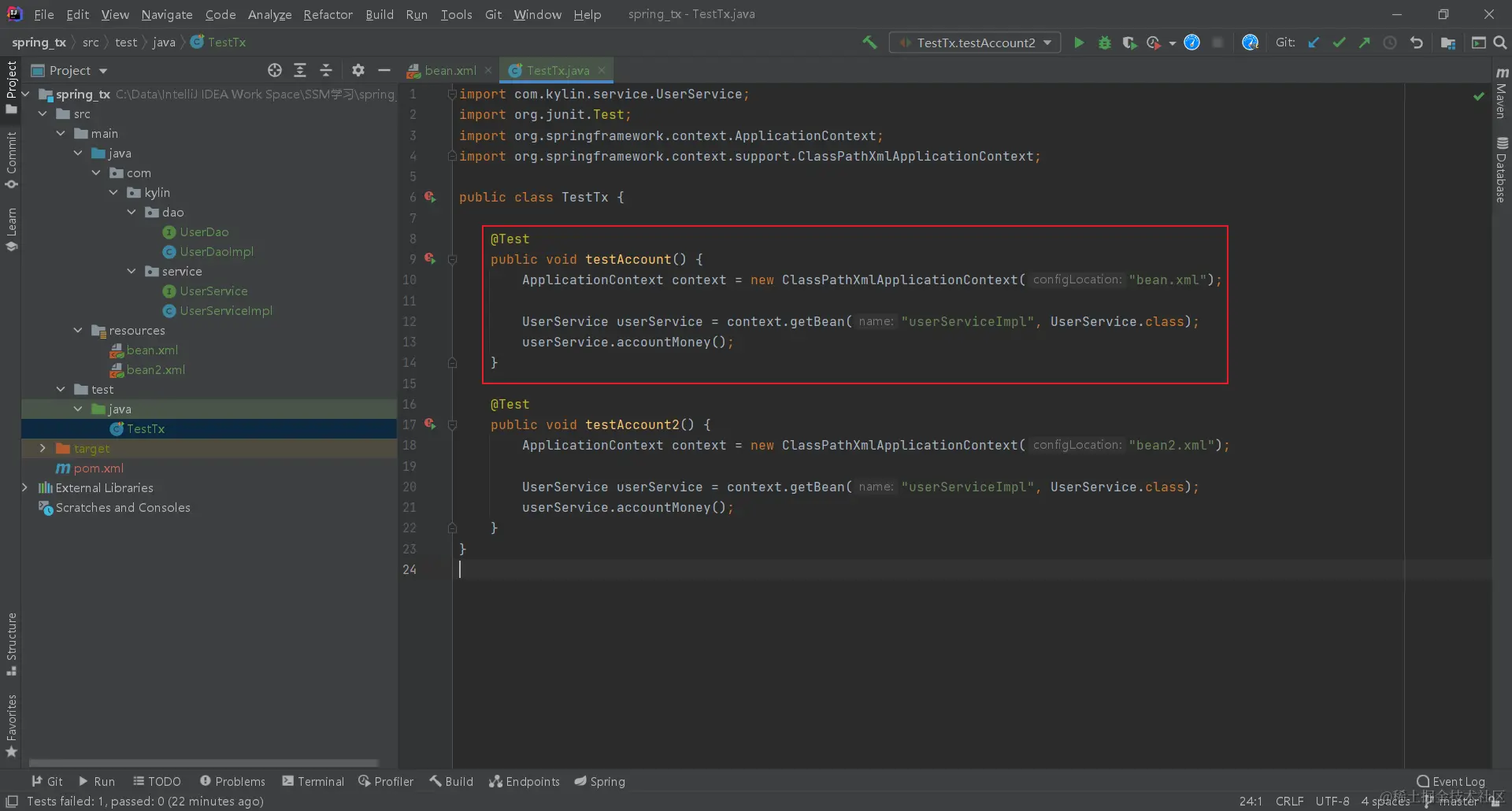
Task: Click the run gutter icon beside testAccount2
Action: pyautogui.click(x=430, y=424)
